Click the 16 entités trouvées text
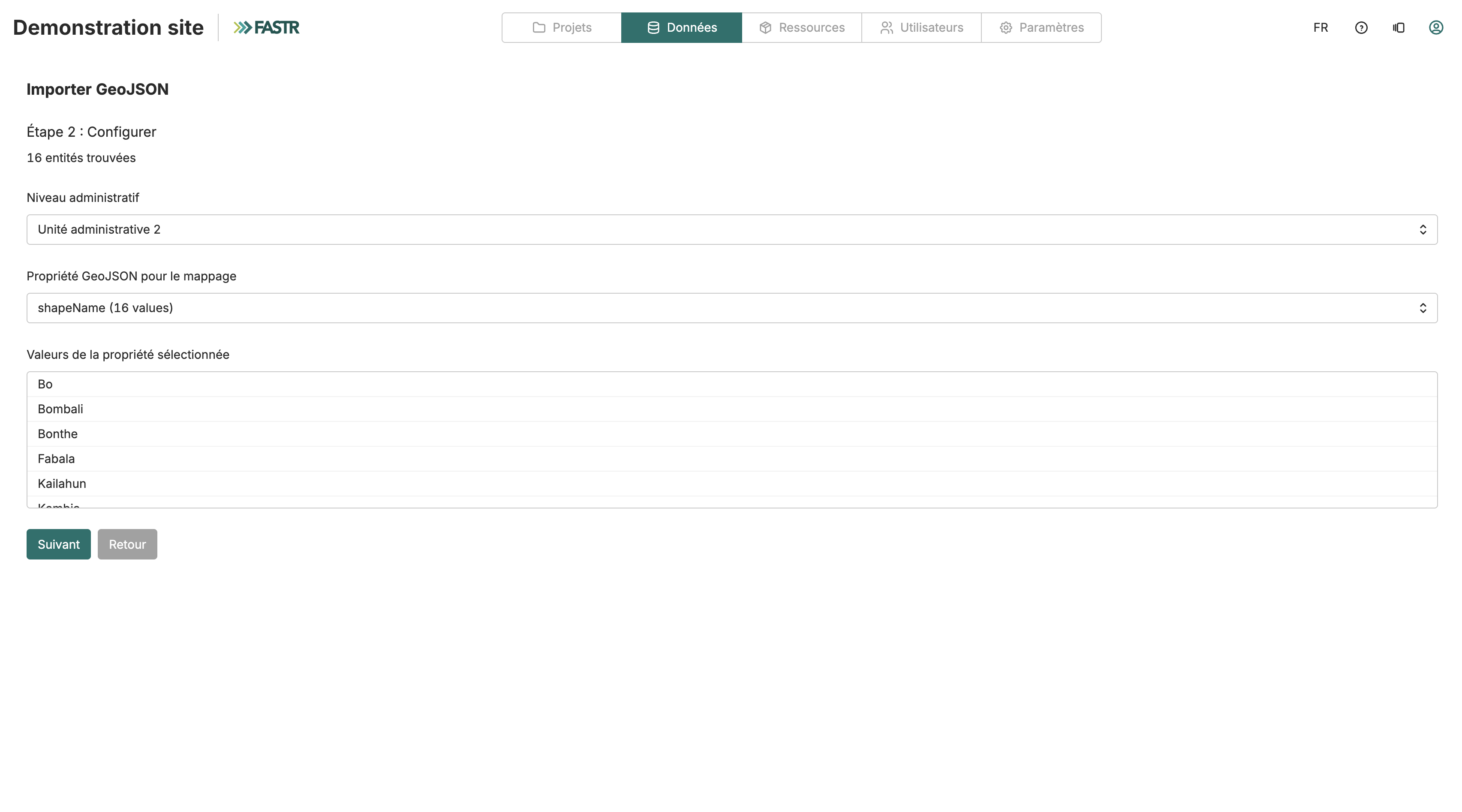1462x812 pixels. (x=81, y=158)
